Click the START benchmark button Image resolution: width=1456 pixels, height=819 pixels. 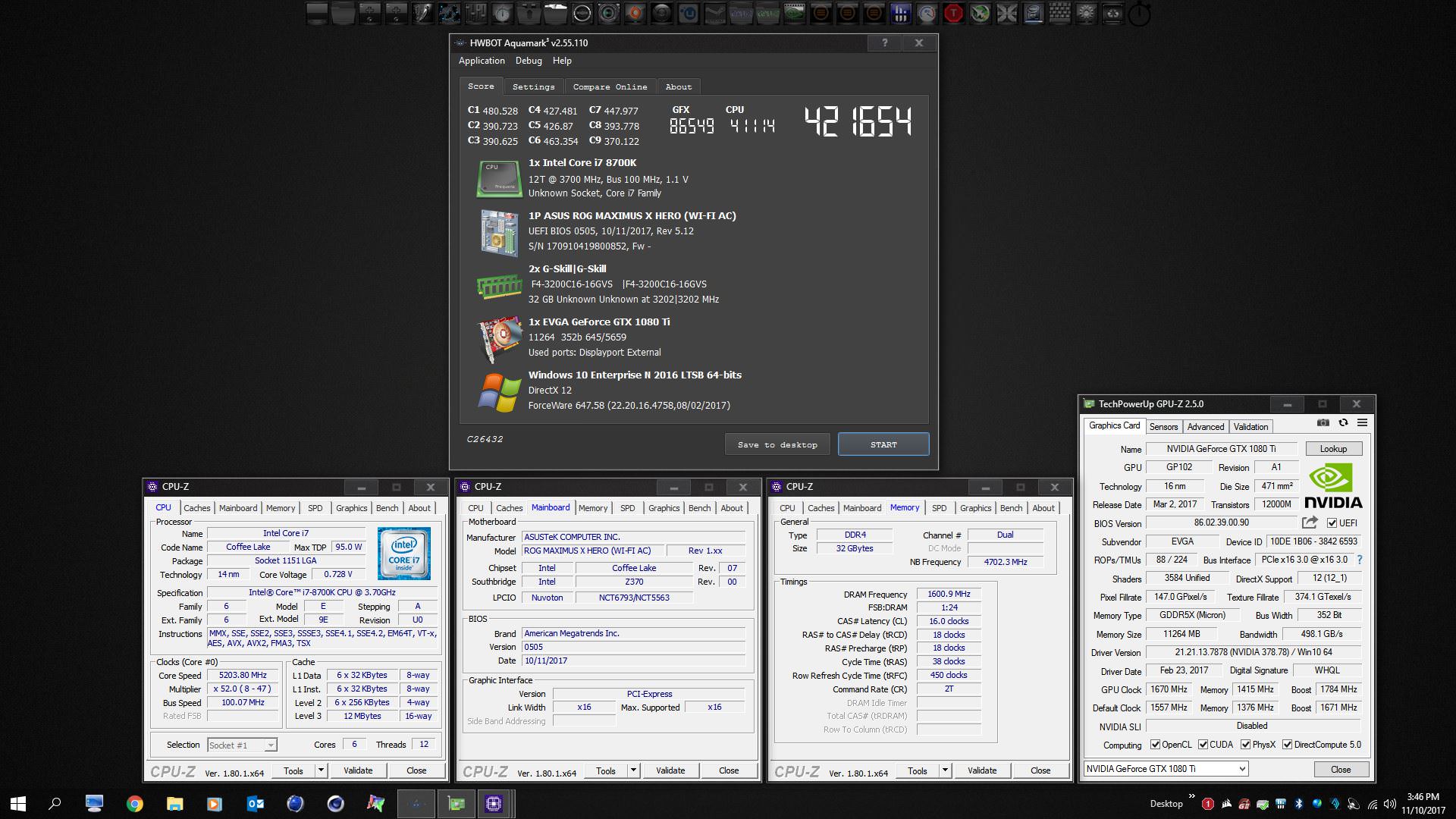click(883, 444)
